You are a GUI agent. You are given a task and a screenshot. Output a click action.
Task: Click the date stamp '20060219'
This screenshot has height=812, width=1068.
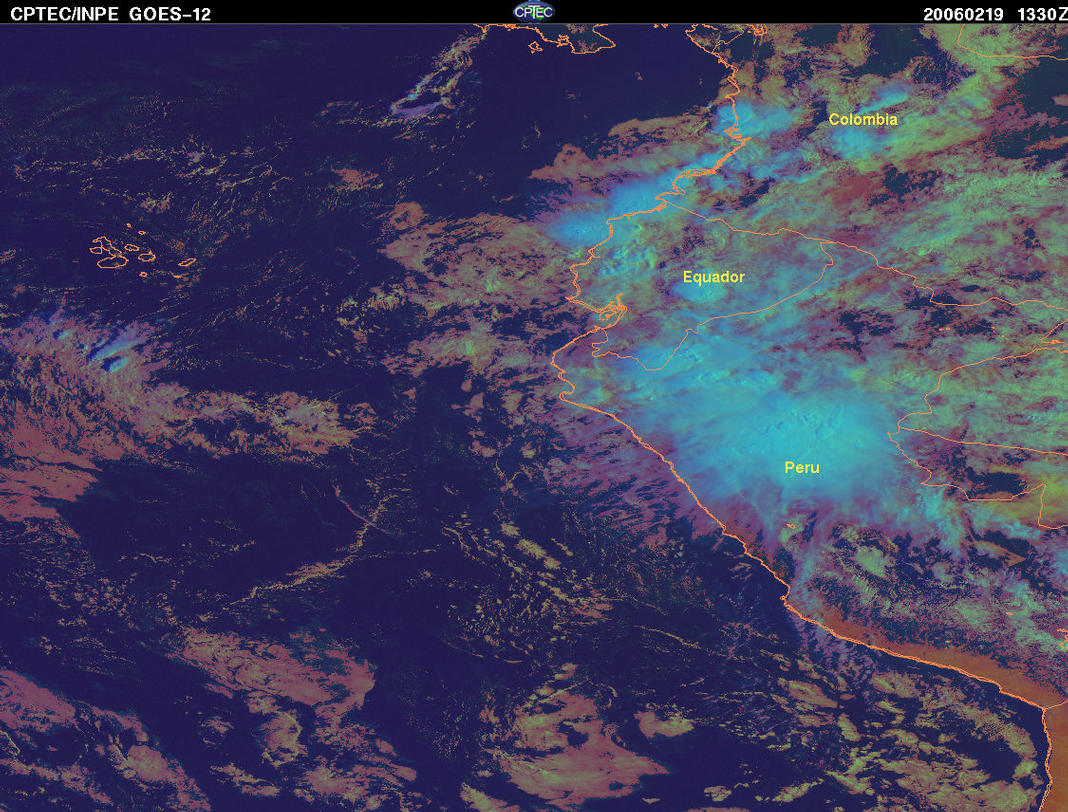[963, 14]
